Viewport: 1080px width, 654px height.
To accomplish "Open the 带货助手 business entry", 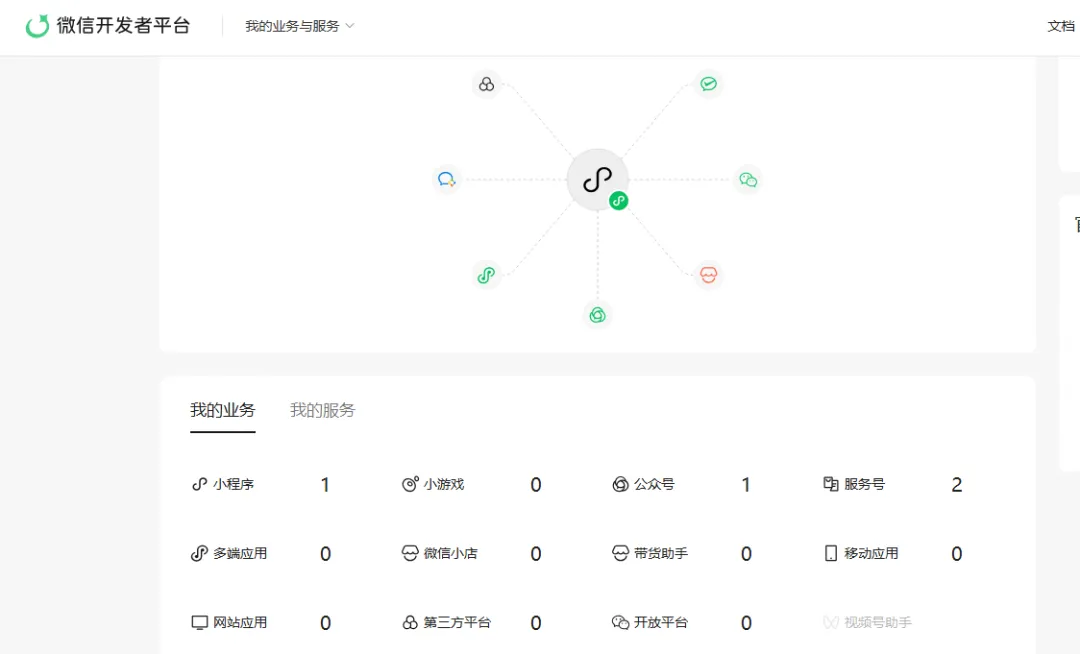I will (661, 553).
